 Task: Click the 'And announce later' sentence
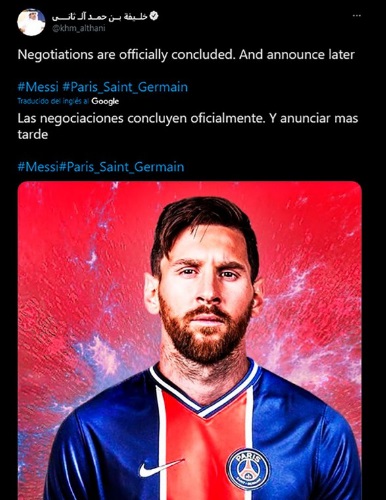point(297,54)
